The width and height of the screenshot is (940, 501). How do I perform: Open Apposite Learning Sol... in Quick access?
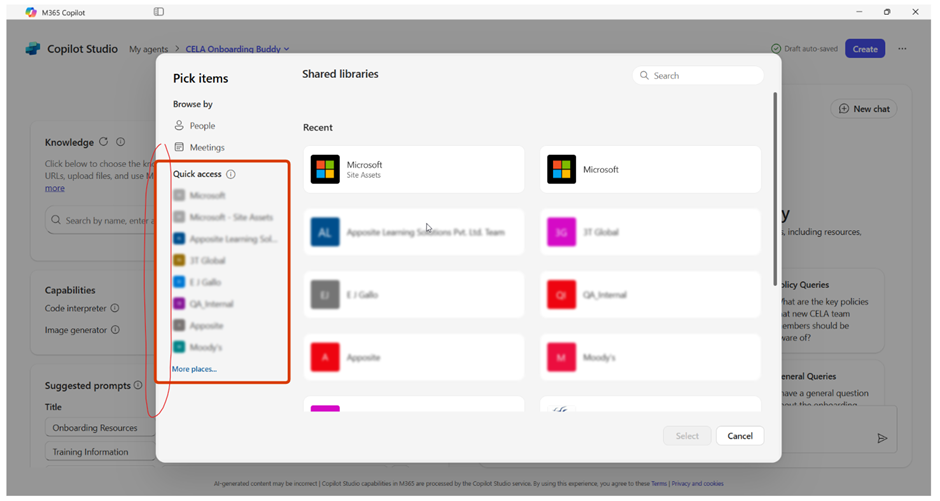coord(225,239)
